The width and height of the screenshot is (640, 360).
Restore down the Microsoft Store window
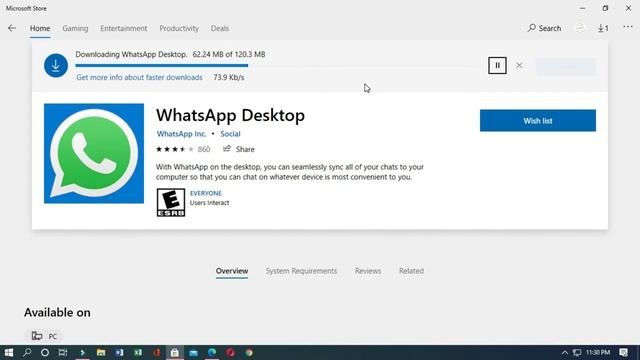605,8
